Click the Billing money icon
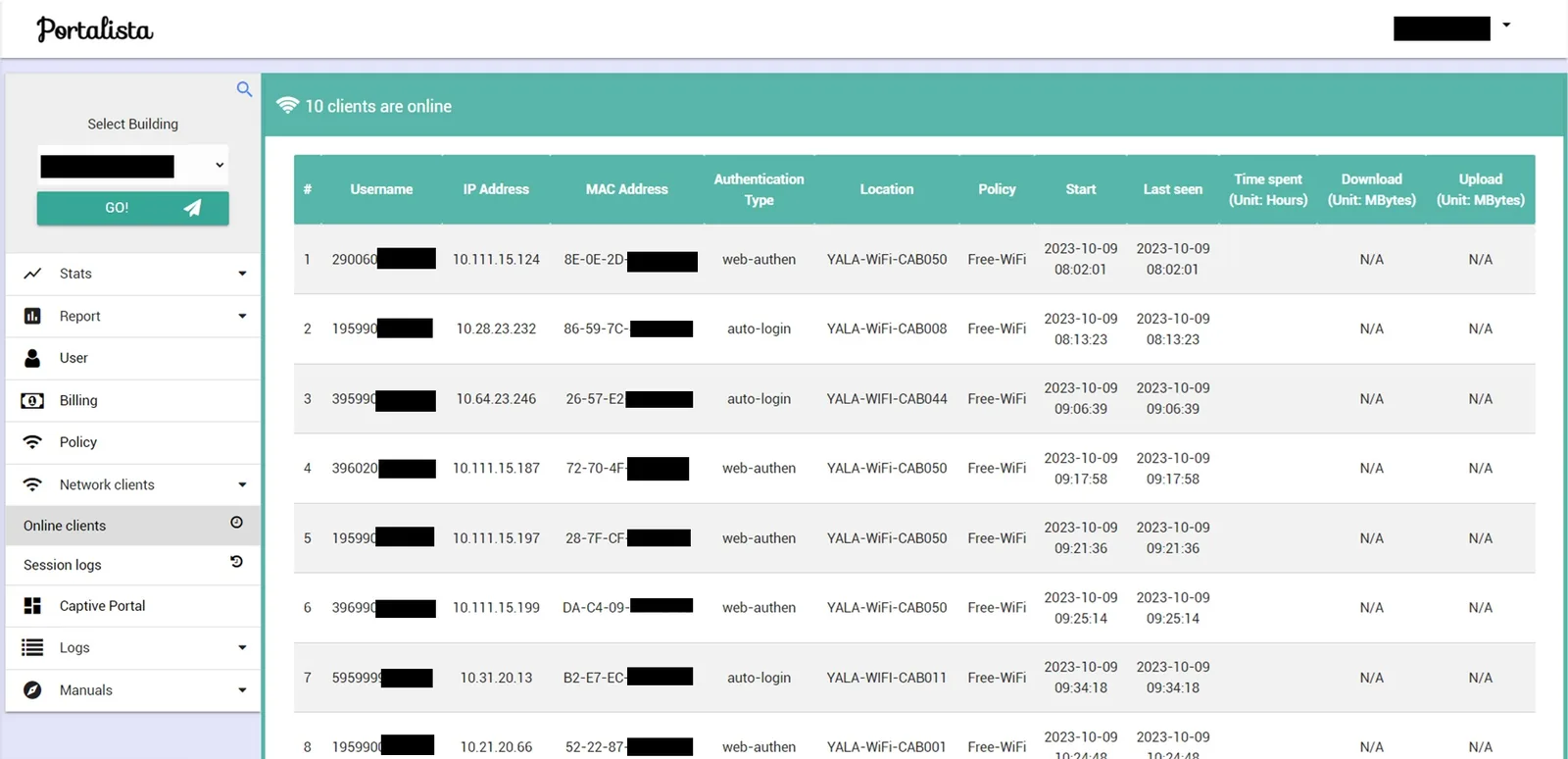1568x759 pixels. point(32,400)
